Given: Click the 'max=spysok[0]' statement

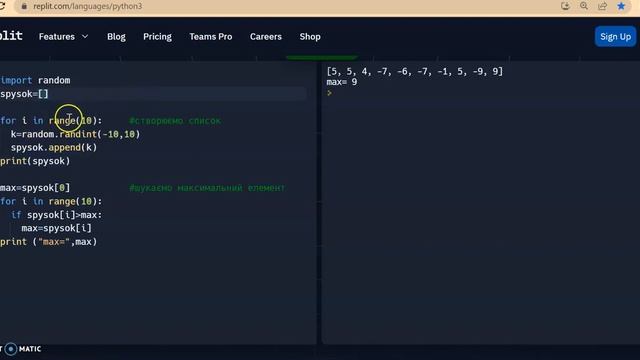Looking at the screenshot, I should coord(35,188).
